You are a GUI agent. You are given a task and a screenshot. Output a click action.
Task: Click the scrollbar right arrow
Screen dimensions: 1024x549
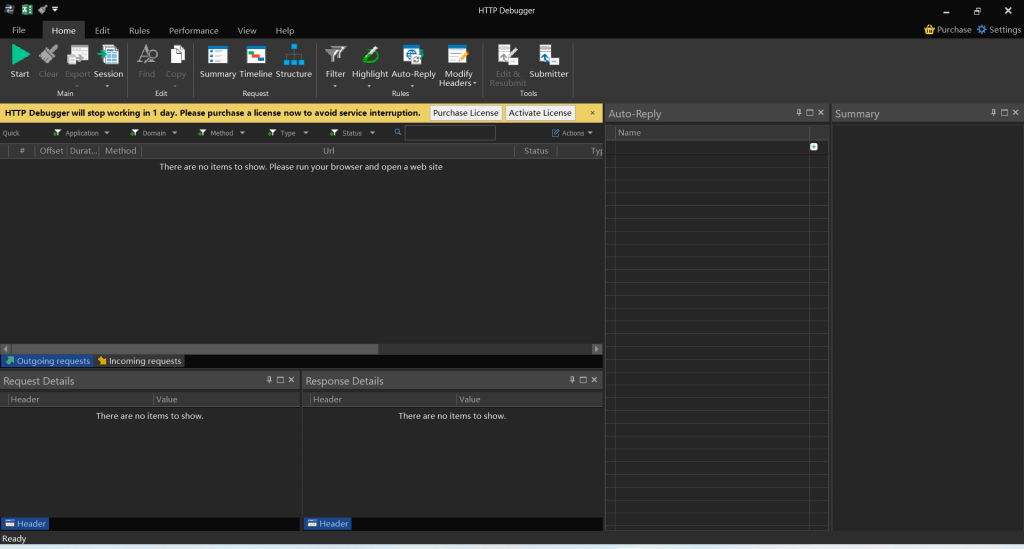click(596, 349)
